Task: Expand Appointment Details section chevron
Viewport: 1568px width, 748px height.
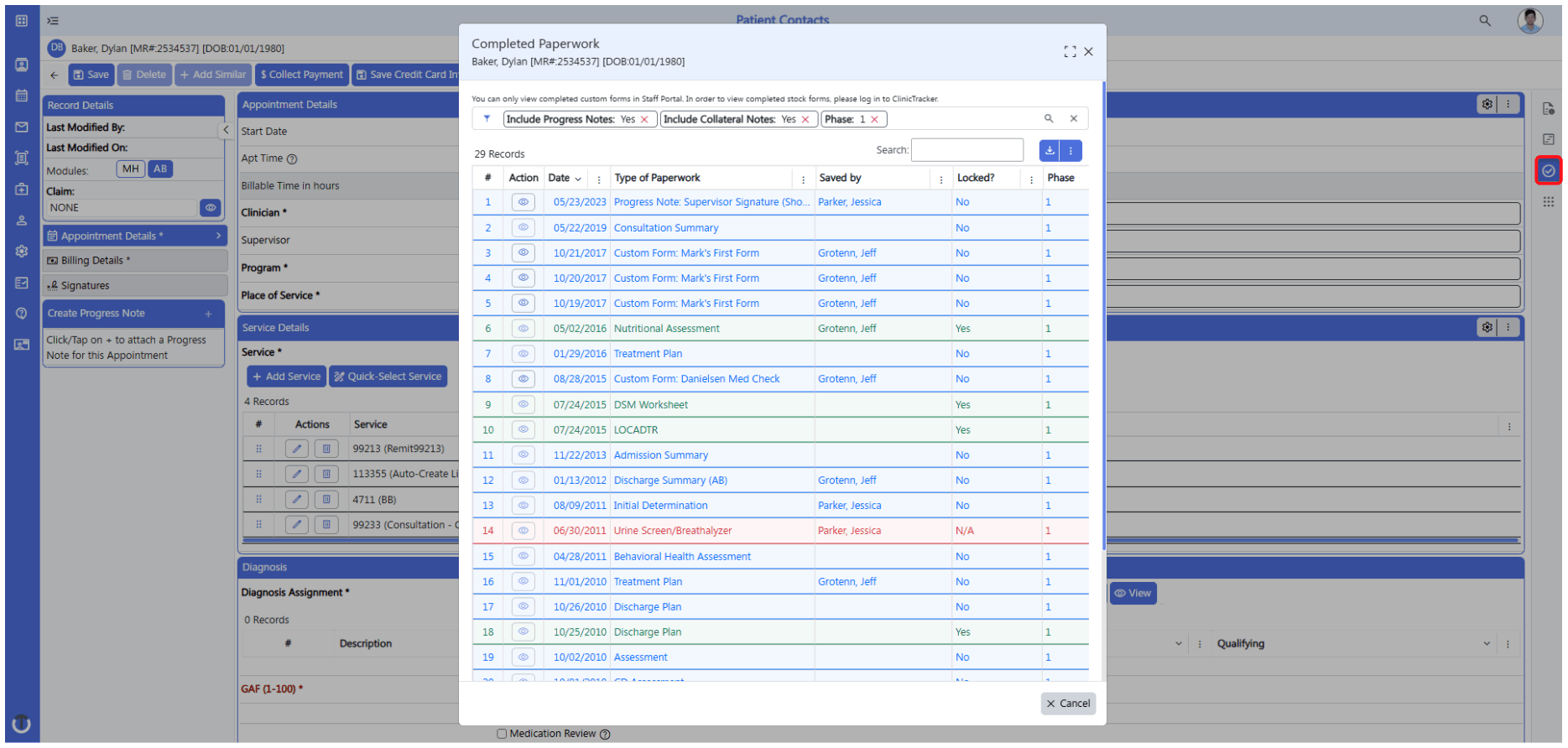Action: (x=218, y=236)
